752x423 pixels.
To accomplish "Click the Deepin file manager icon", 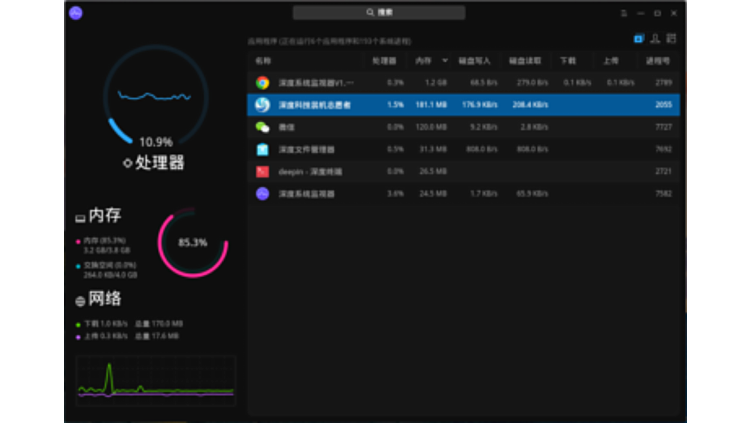I will 262,149.
